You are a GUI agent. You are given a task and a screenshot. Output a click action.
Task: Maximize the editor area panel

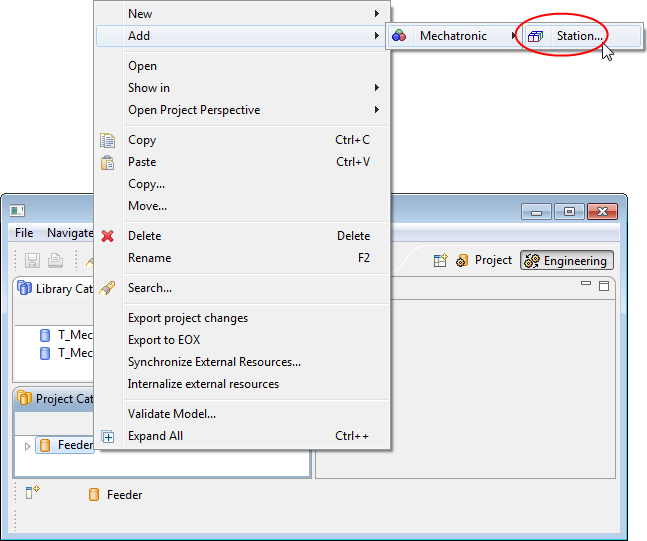click(x=604, y=286)
